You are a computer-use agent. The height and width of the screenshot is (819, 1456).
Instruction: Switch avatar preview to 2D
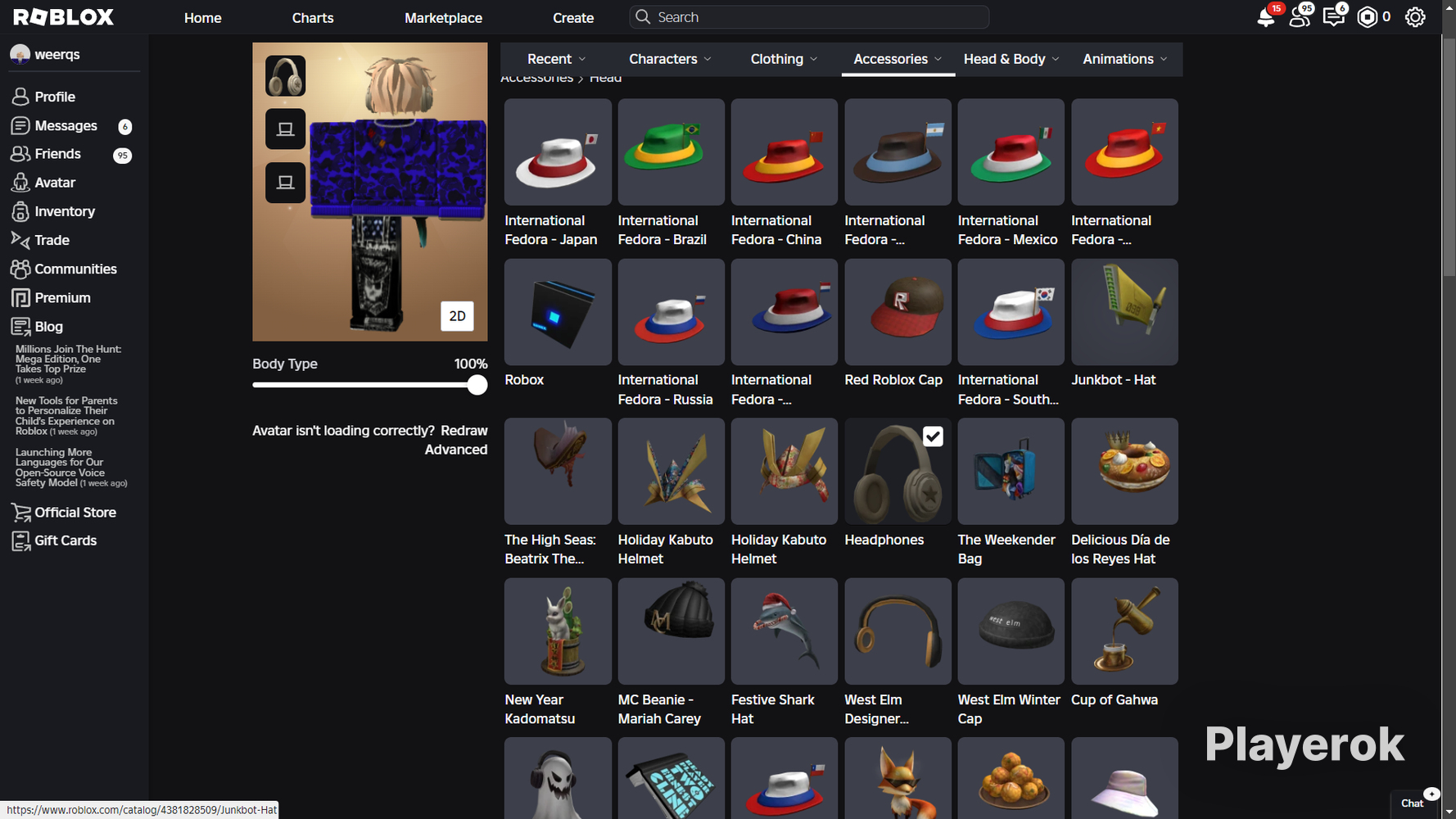click(457, 316)
